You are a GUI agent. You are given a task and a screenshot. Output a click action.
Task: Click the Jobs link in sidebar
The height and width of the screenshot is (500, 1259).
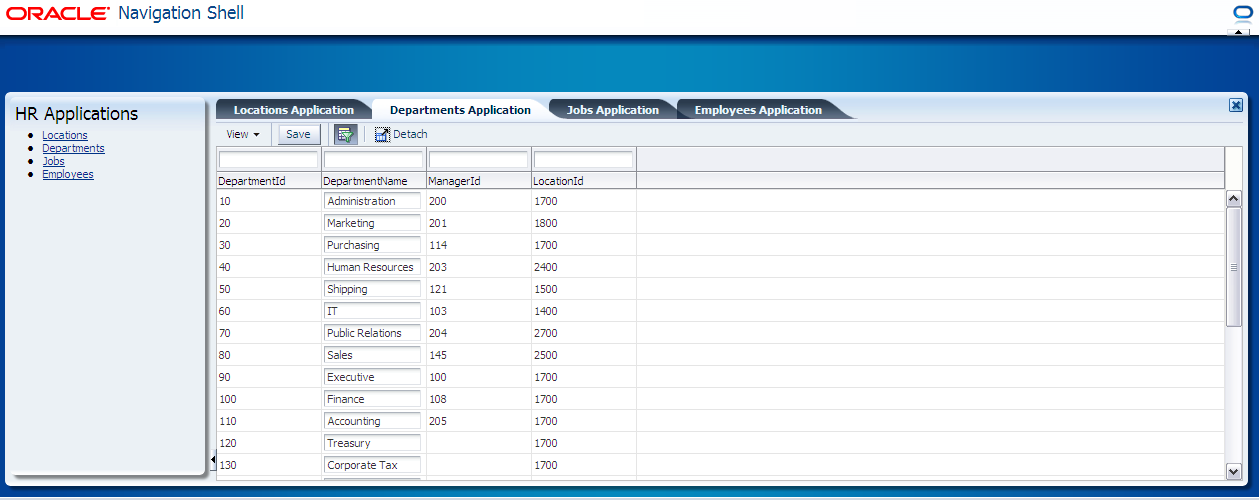pos(53,161)
